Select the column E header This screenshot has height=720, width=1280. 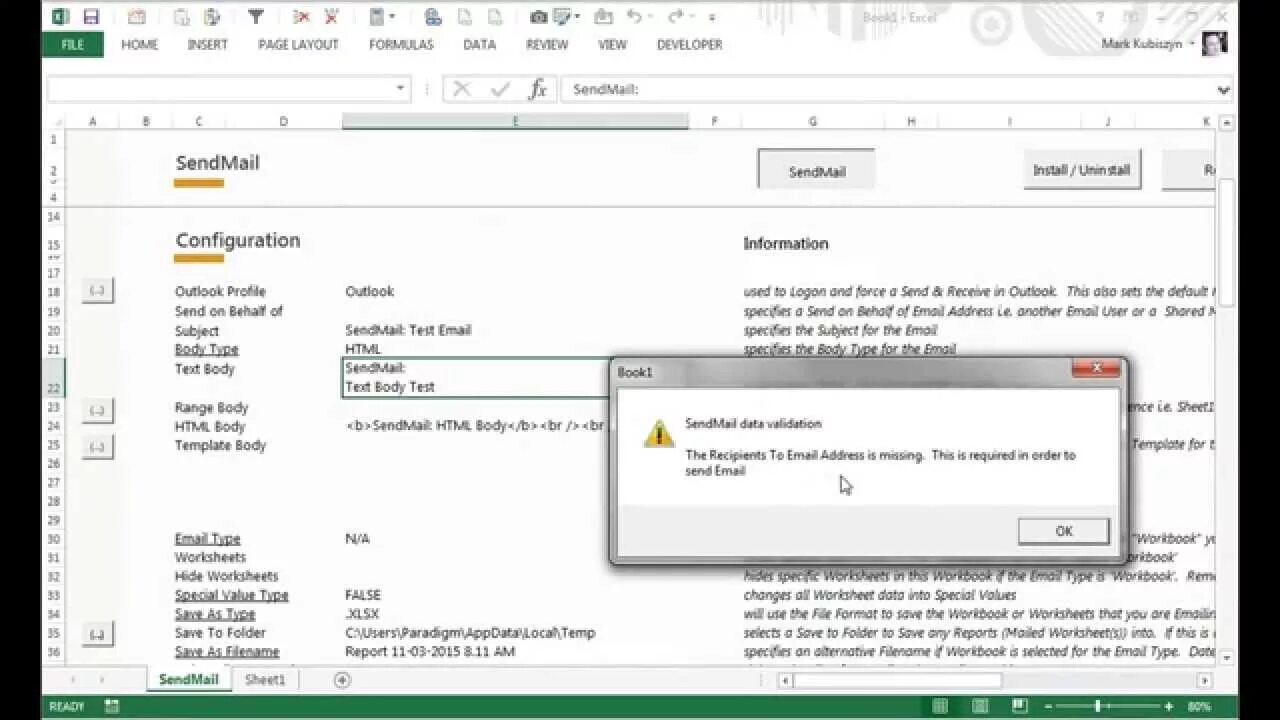coord(515,121)
